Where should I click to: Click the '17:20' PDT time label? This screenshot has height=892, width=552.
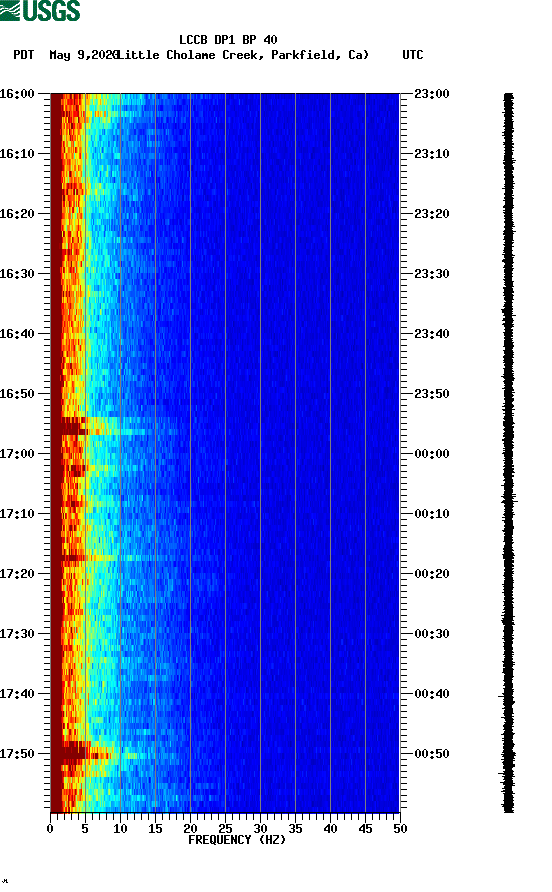[x=17, y=574]
